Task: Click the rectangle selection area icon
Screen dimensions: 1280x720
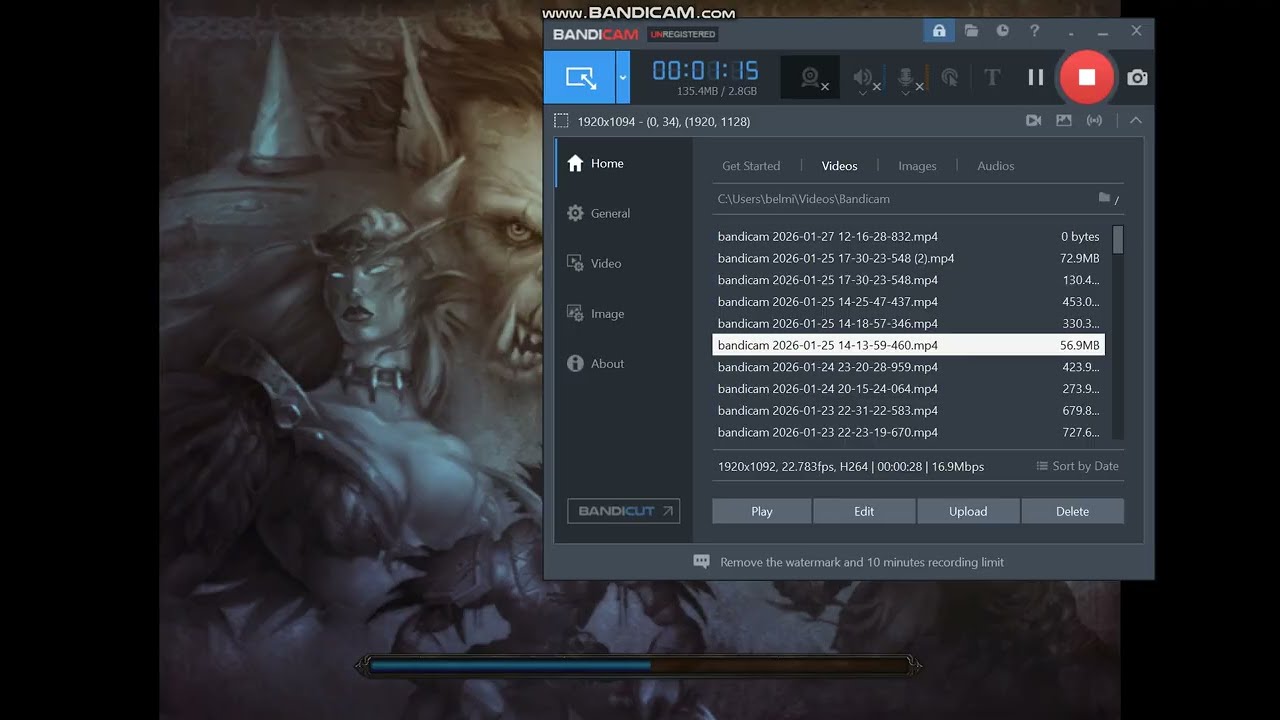Action: click(x=561, y=121)
